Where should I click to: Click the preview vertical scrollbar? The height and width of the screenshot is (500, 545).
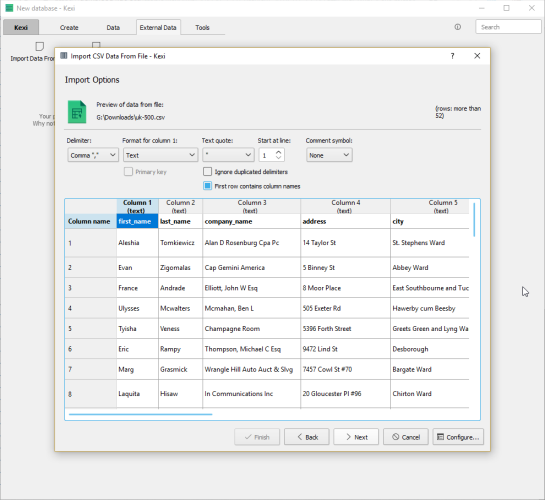[x=474, y=220]
